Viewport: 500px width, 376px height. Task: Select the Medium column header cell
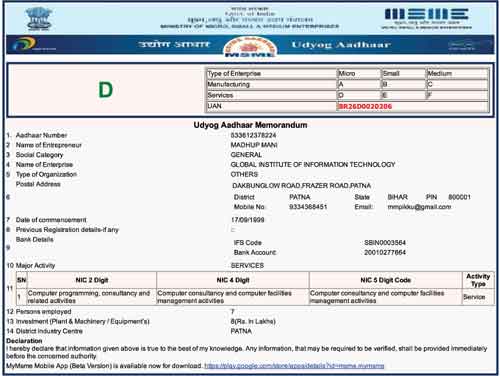point(457,73)
